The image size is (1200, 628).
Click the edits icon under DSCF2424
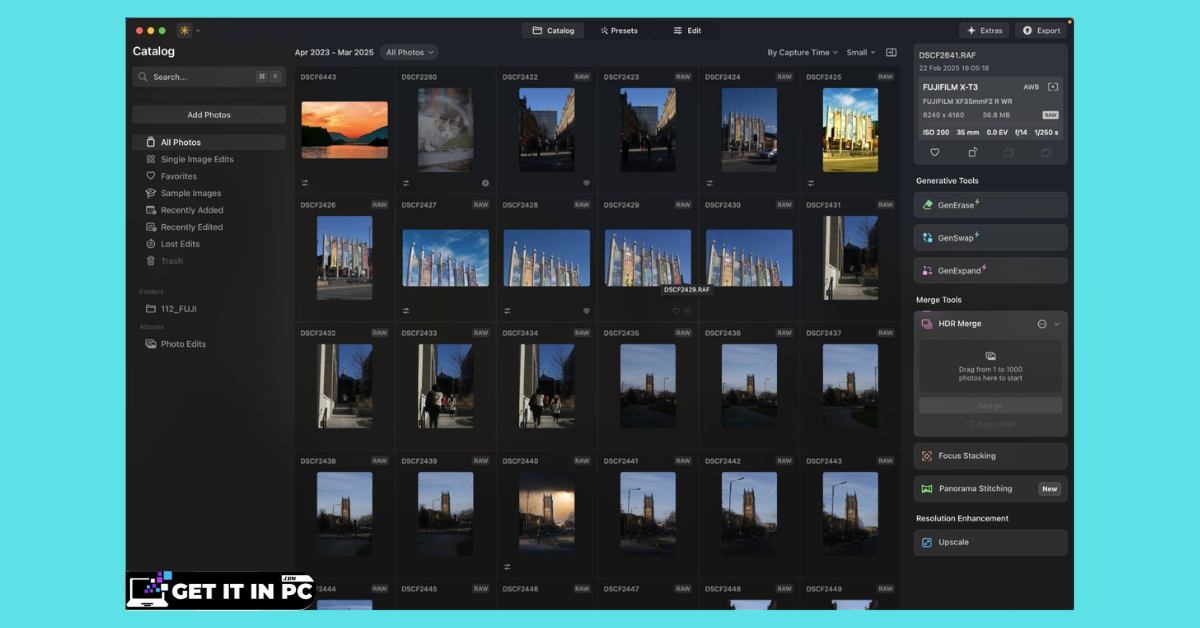tap(709, 183)
